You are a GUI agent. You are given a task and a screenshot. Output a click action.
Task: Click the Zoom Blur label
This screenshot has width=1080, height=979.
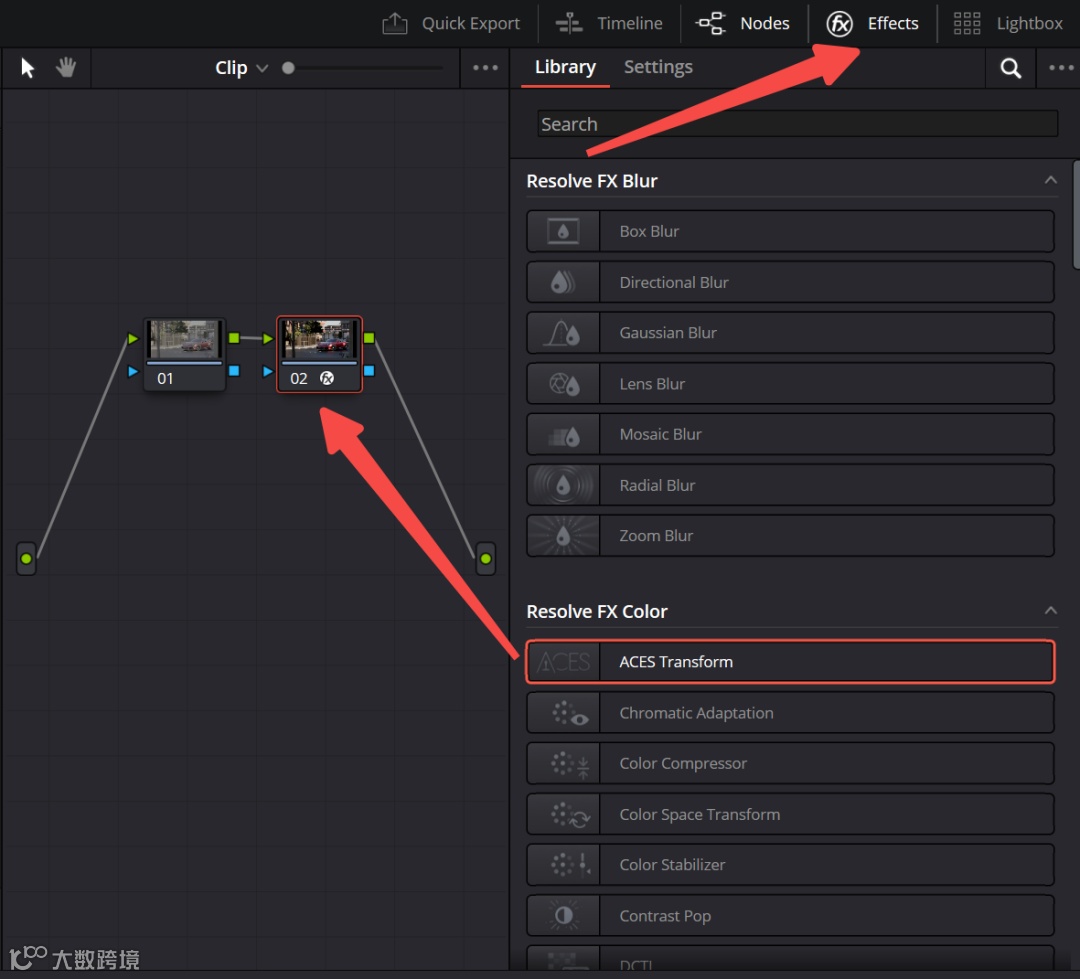point(656,536)
